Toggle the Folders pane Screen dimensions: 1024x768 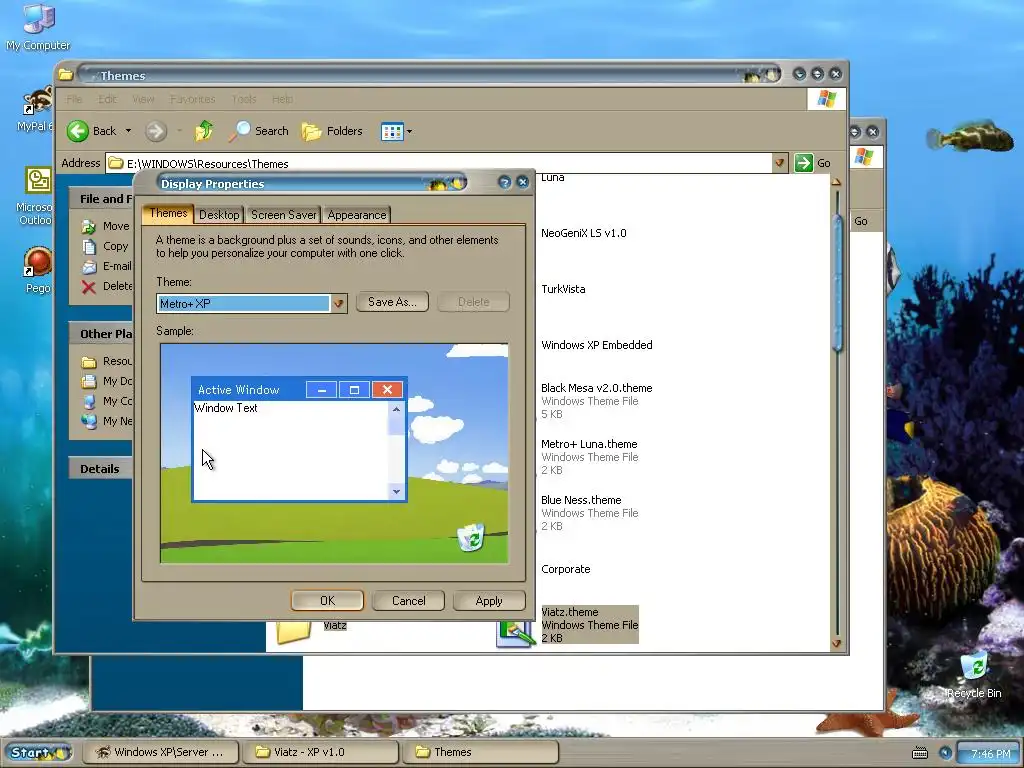(x=332, y=131)
